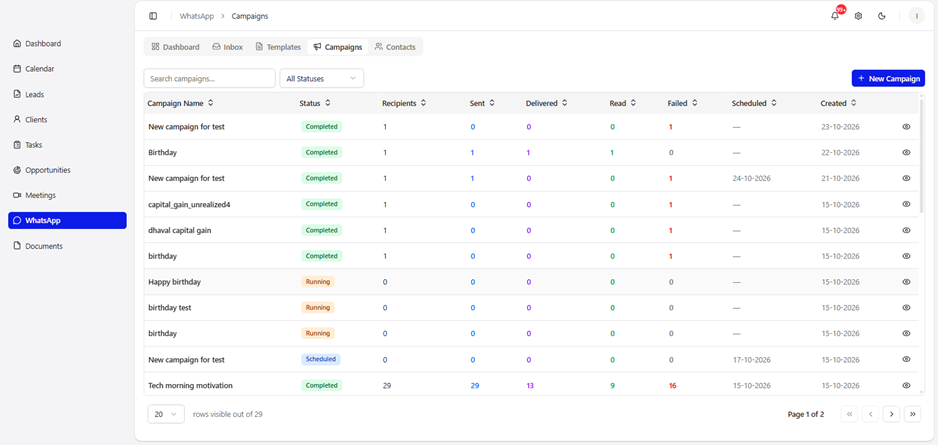
Task: Sort by Created column
Action: point(838,103)
